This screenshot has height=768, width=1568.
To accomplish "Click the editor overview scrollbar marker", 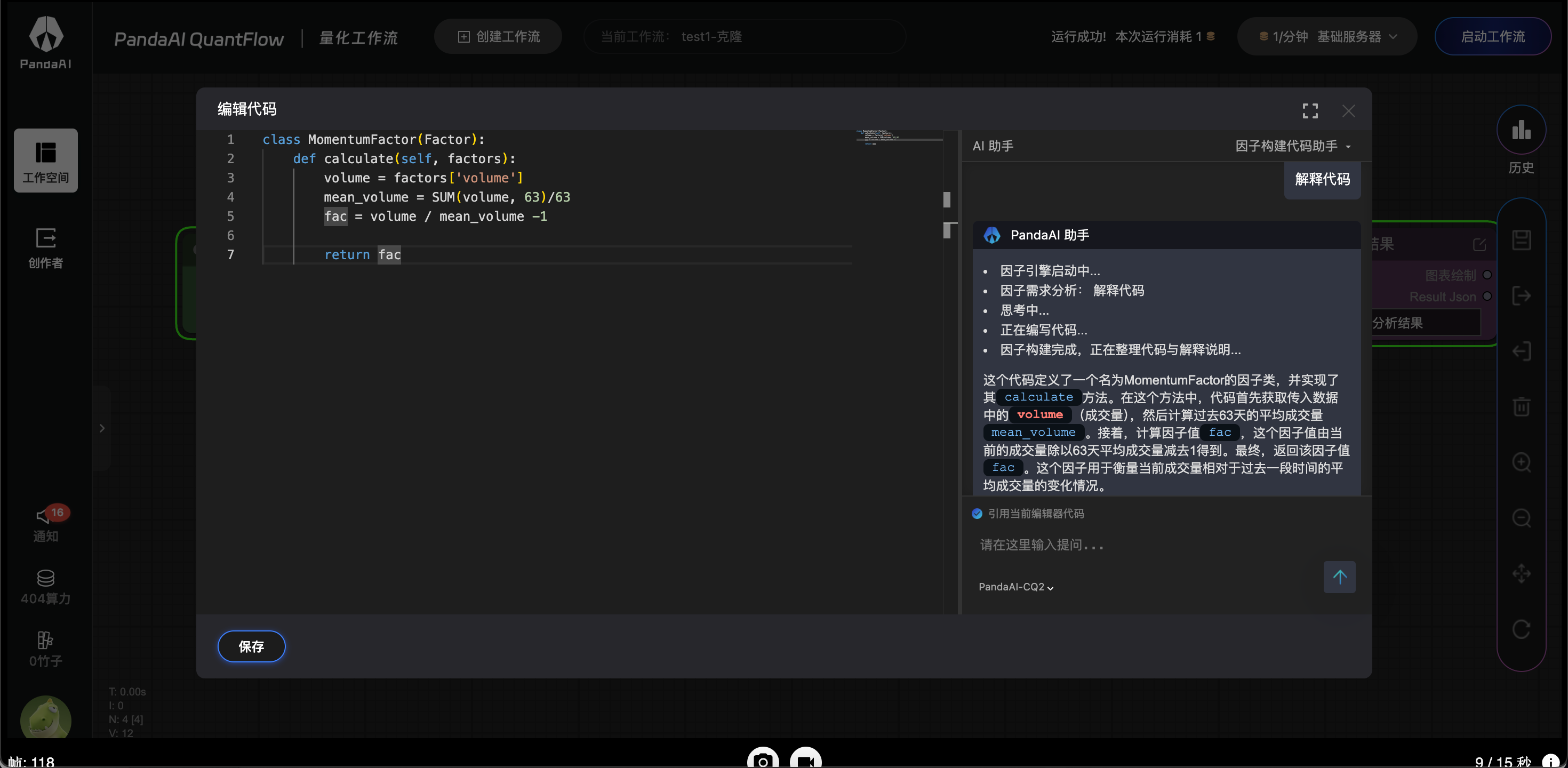I will click(x=947, y=199).
